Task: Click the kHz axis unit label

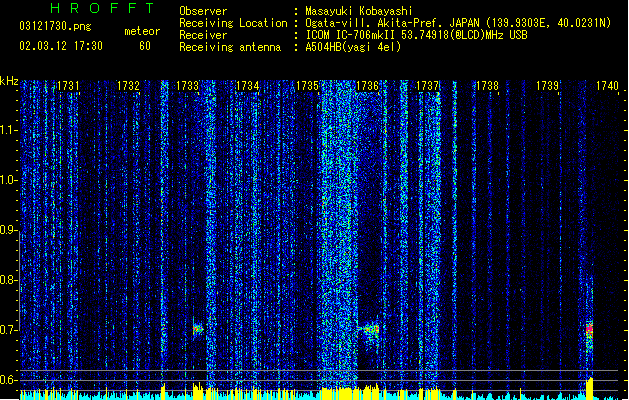Action: click(9, 81)
